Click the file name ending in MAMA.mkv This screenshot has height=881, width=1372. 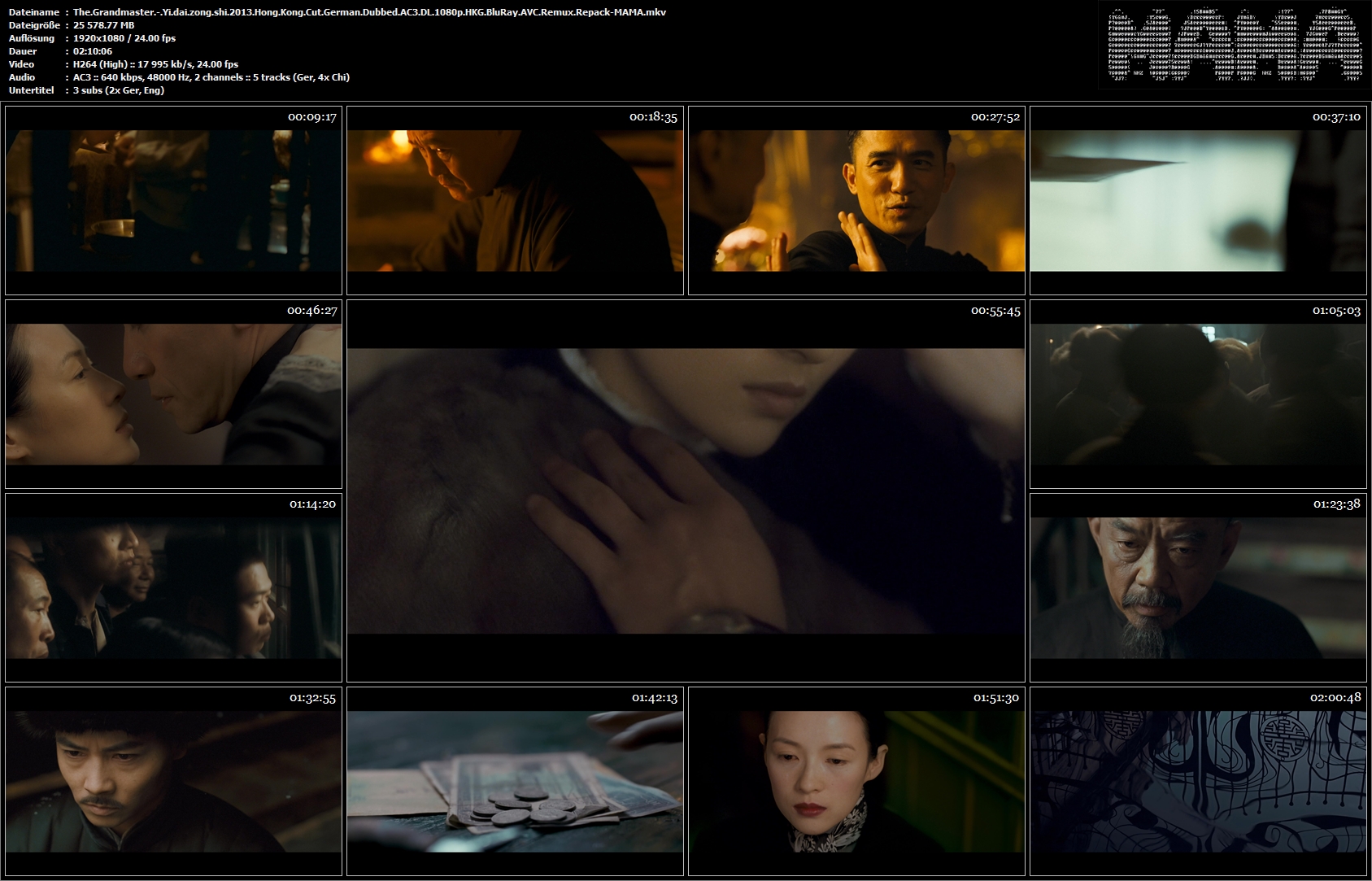(369, 12)
